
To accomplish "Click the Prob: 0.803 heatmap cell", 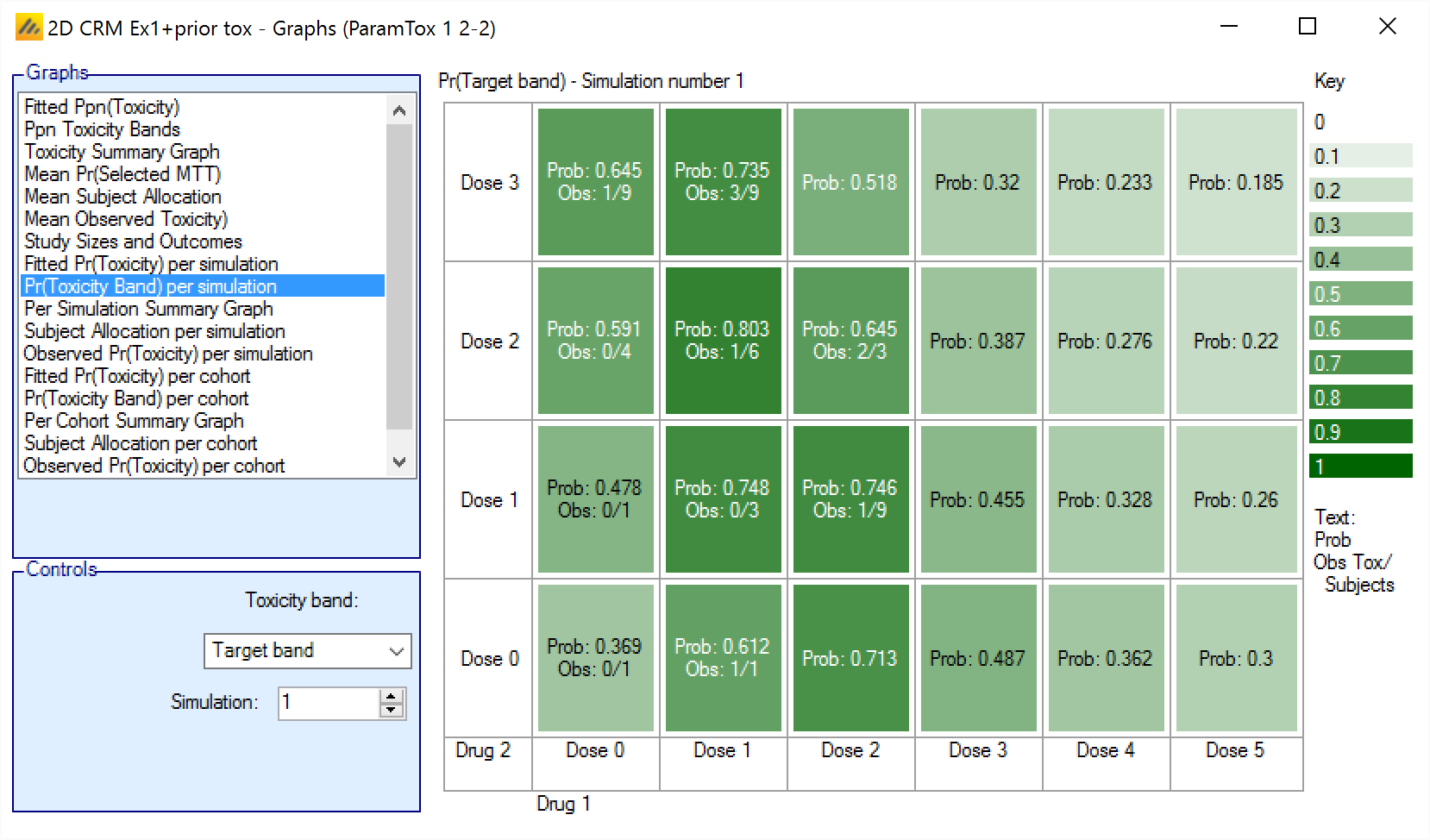I will pyautogui.click(x=723, y=341).
